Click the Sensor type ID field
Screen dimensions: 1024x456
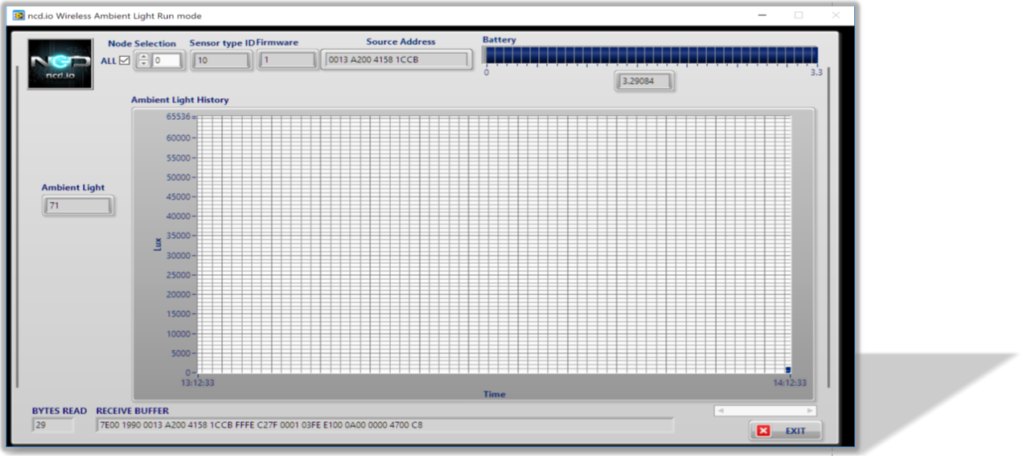click(x=221, y=61)
